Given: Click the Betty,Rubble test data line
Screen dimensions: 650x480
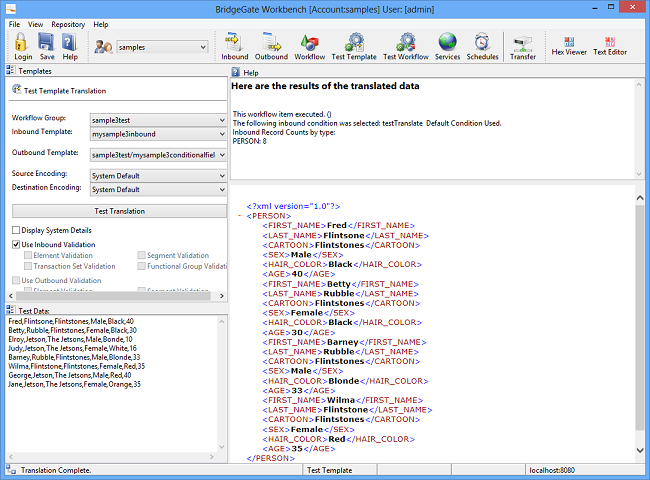Looking at the screenshot, I should (x=73, y=330).
